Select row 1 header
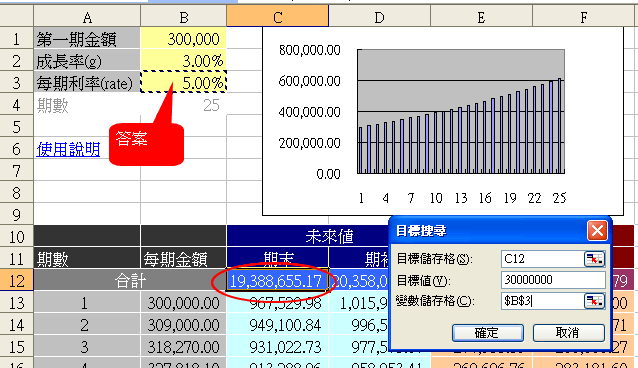638x368 pixels. pyautogui.click(x=16, y=39)
